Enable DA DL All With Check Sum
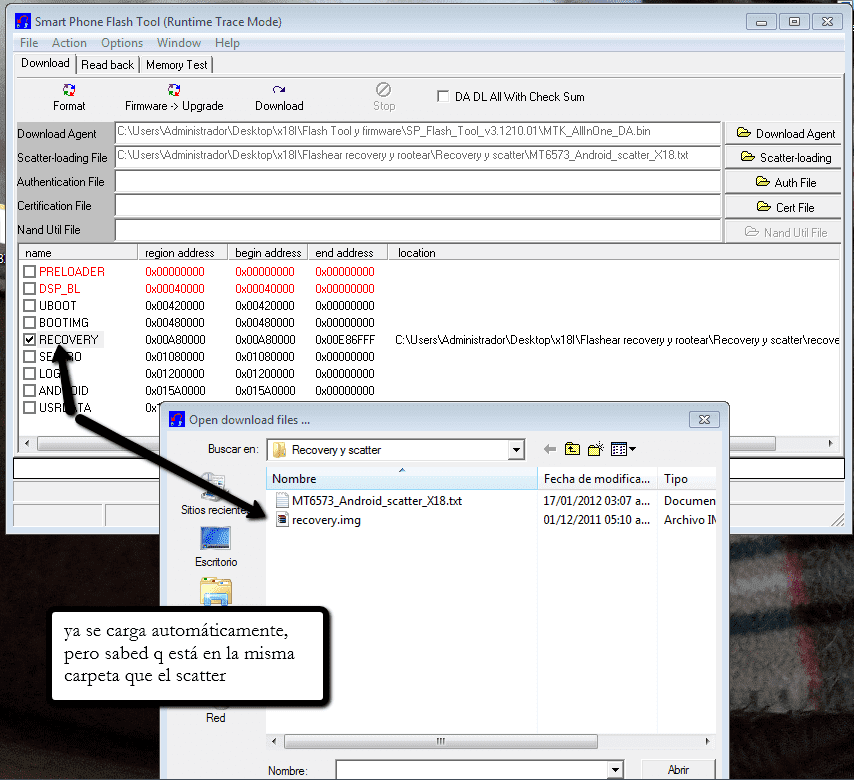Image resolution: width=854 pixels, height=780 pixels. (443, 96)
